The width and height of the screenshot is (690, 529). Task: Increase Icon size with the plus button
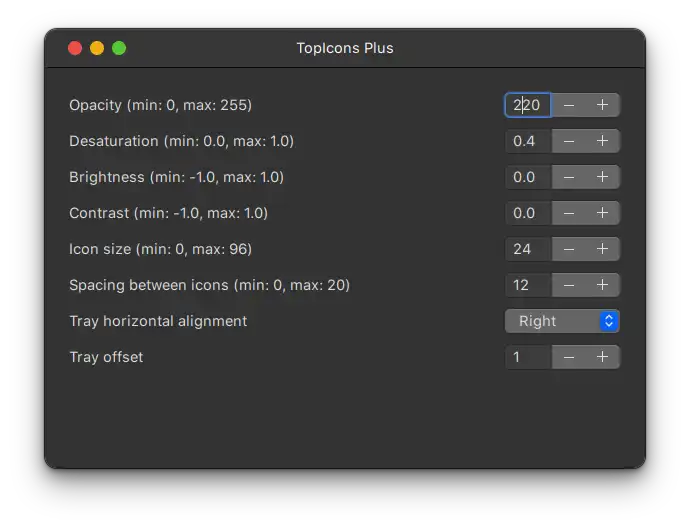coord(602,250)
